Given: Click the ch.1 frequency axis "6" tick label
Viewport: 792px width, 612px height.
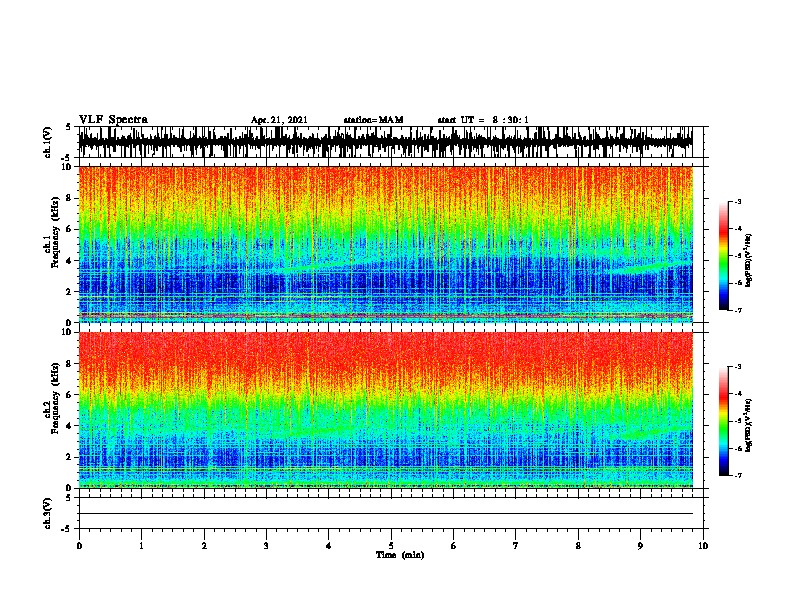Looking at the screenshot, I should (69, 229).
